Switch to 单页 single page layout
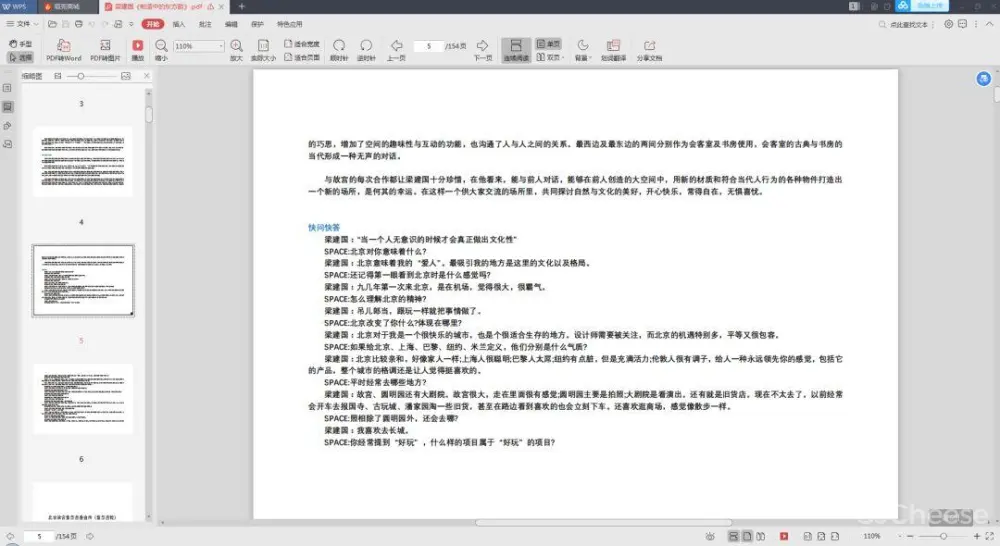The height and width of the screenshot is (546, 1000). [548, 44]
